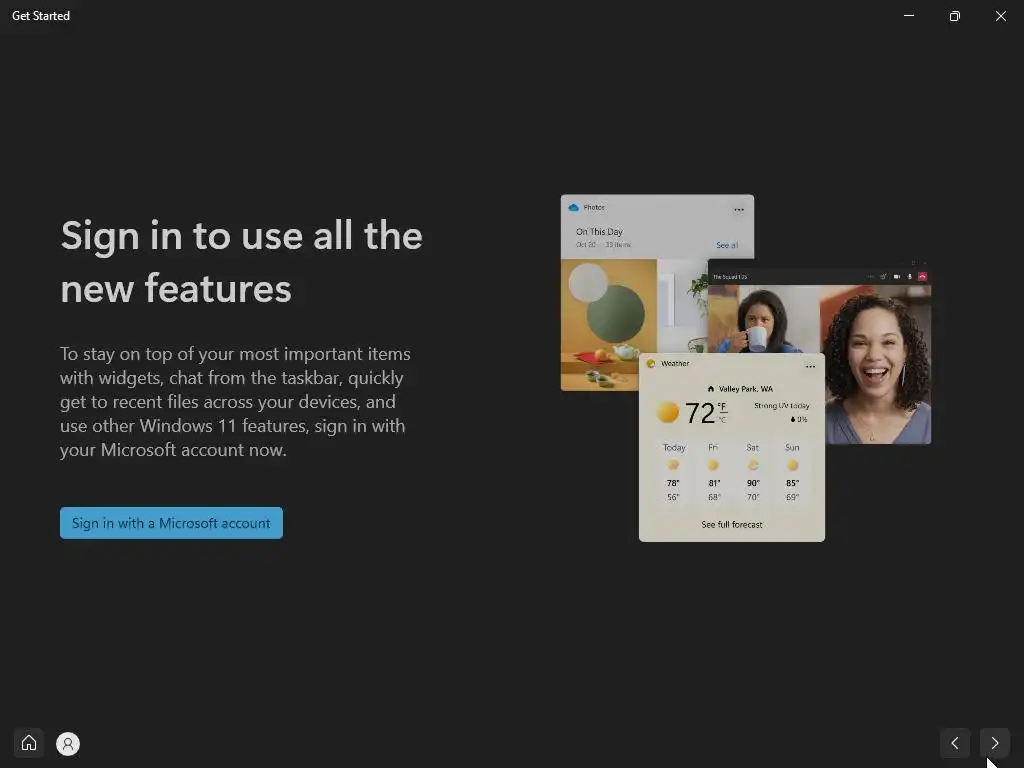The width and height of the screenshot is (1024, 768).
Task: Maximize the Get Started window
Action: click(955, 16)
